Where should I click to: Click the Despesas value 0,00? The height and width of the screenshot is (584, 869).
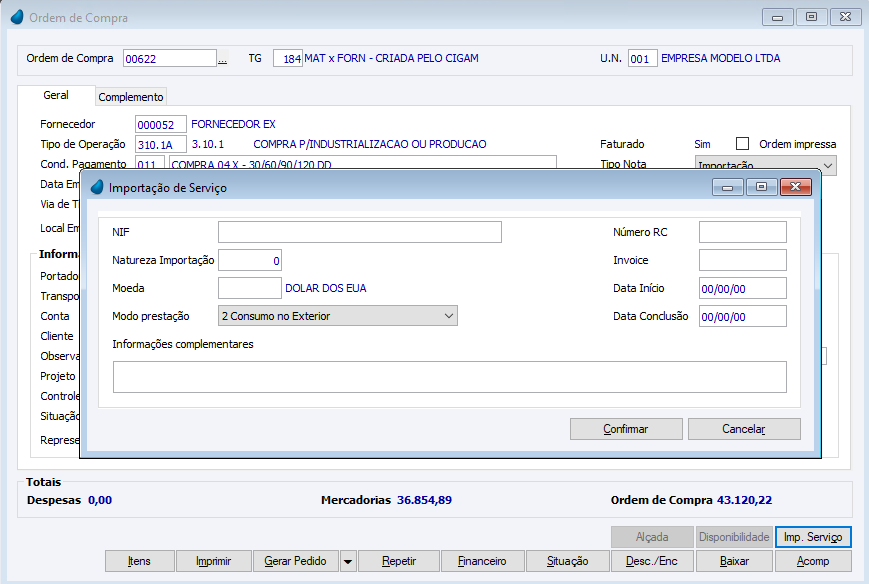coord(100,500)
